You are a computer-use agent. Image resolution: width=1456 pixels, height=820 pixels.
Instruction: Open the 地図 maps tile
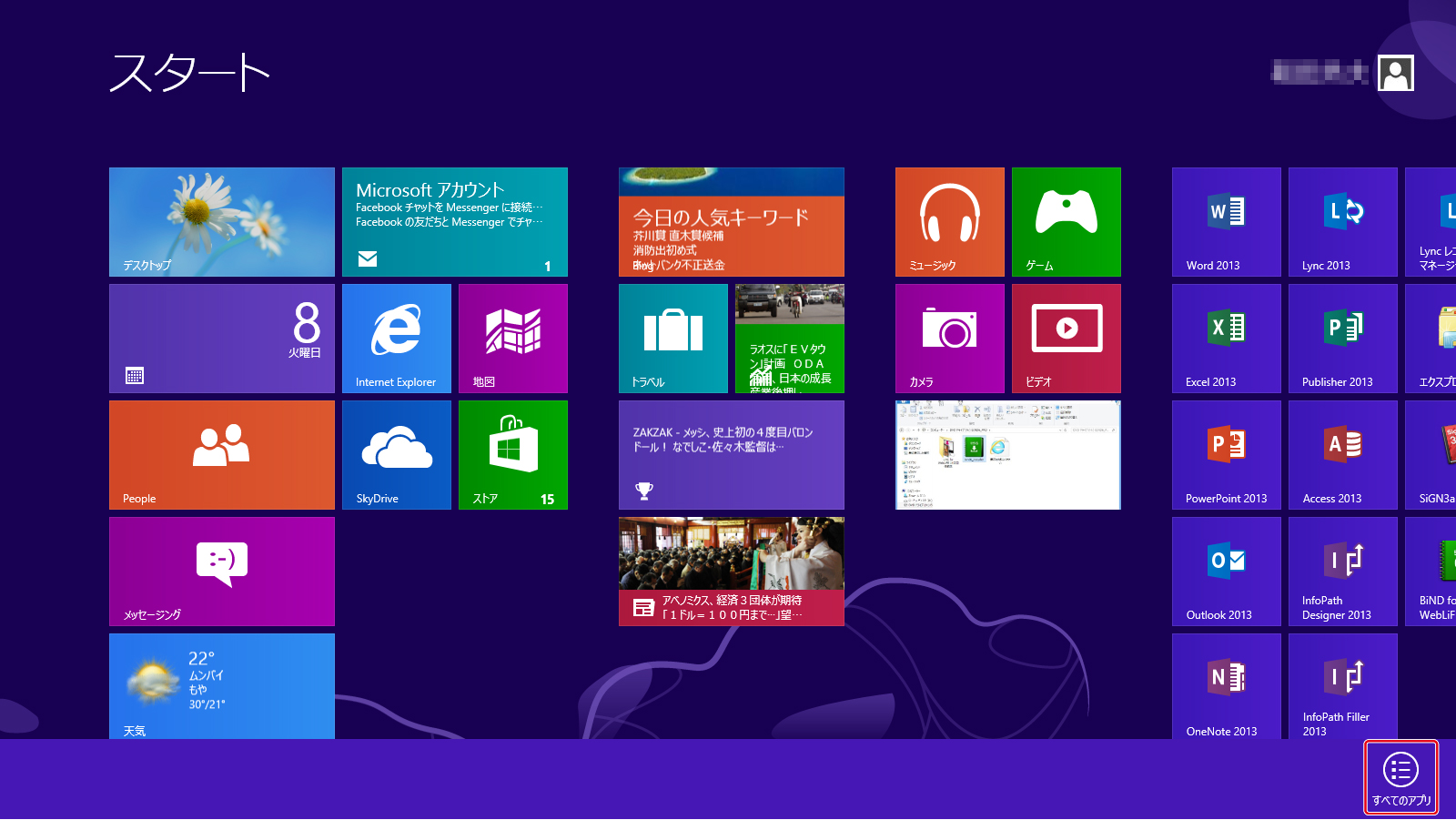click(x=513, y=339)
